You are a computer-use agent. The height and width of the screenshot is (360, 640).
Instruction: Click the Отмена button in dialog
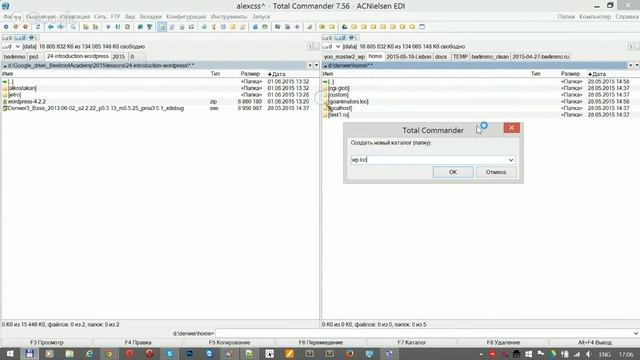point(496,172)
